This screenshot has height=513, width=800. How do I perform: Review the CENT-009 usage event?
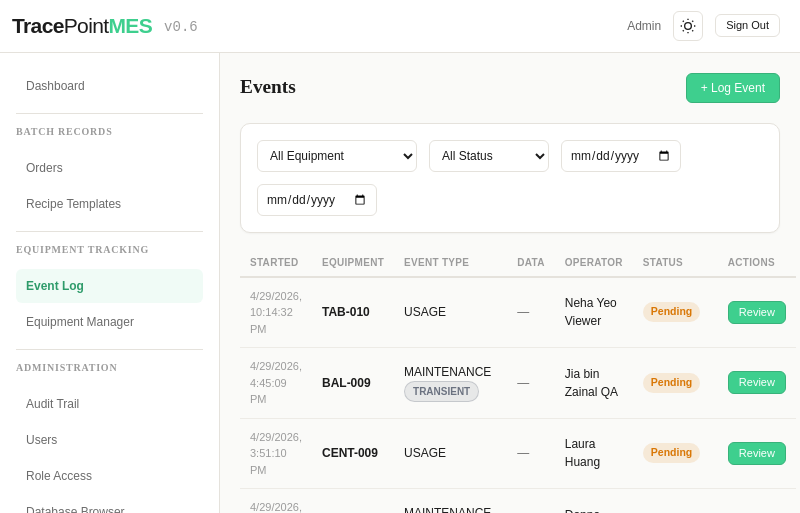[757, 453]
